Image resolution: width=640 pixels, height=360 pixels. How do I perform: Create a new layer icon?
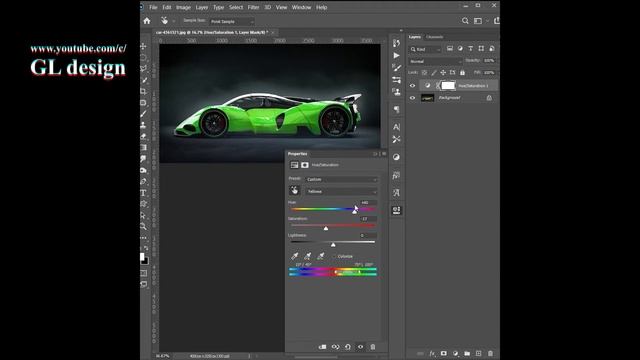479,353
